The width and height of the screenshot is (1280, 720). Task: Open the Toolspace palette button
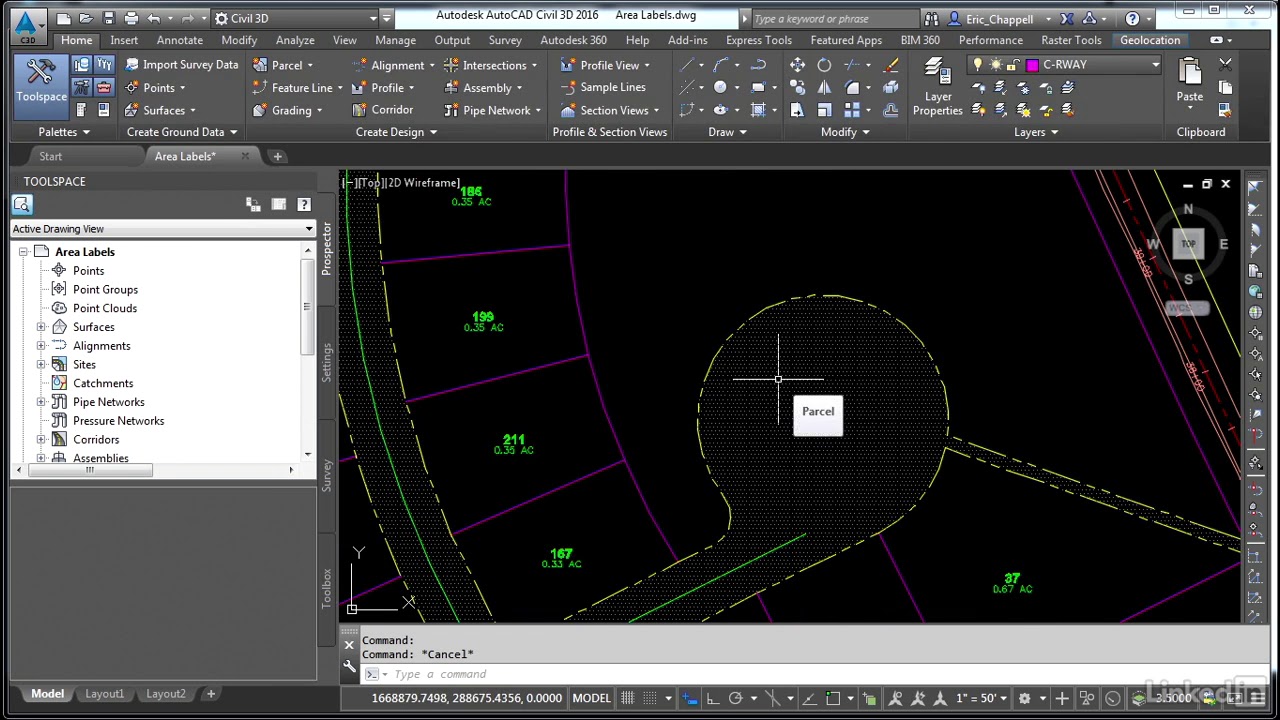(41, 80)
